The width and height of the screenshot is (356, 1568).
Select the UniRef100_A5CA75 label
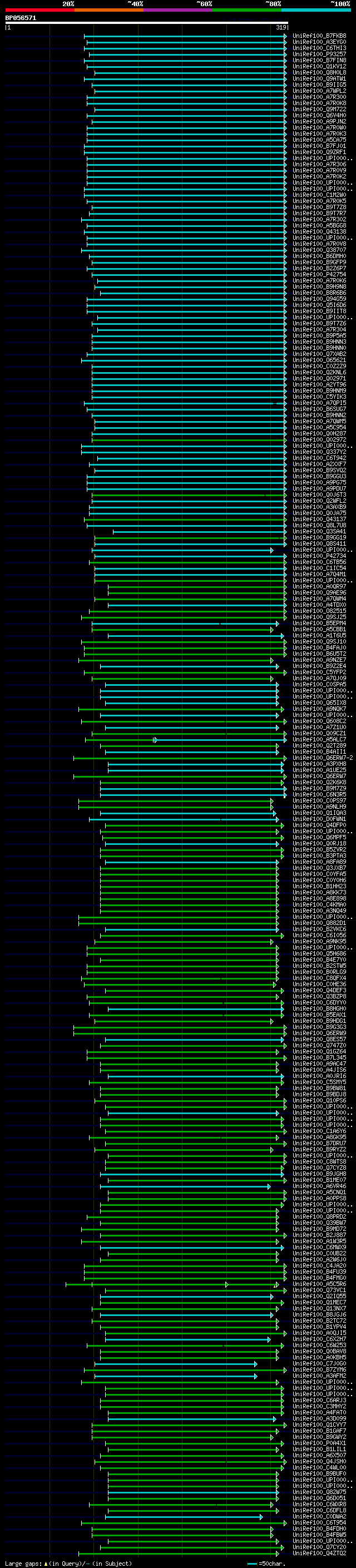319,140
